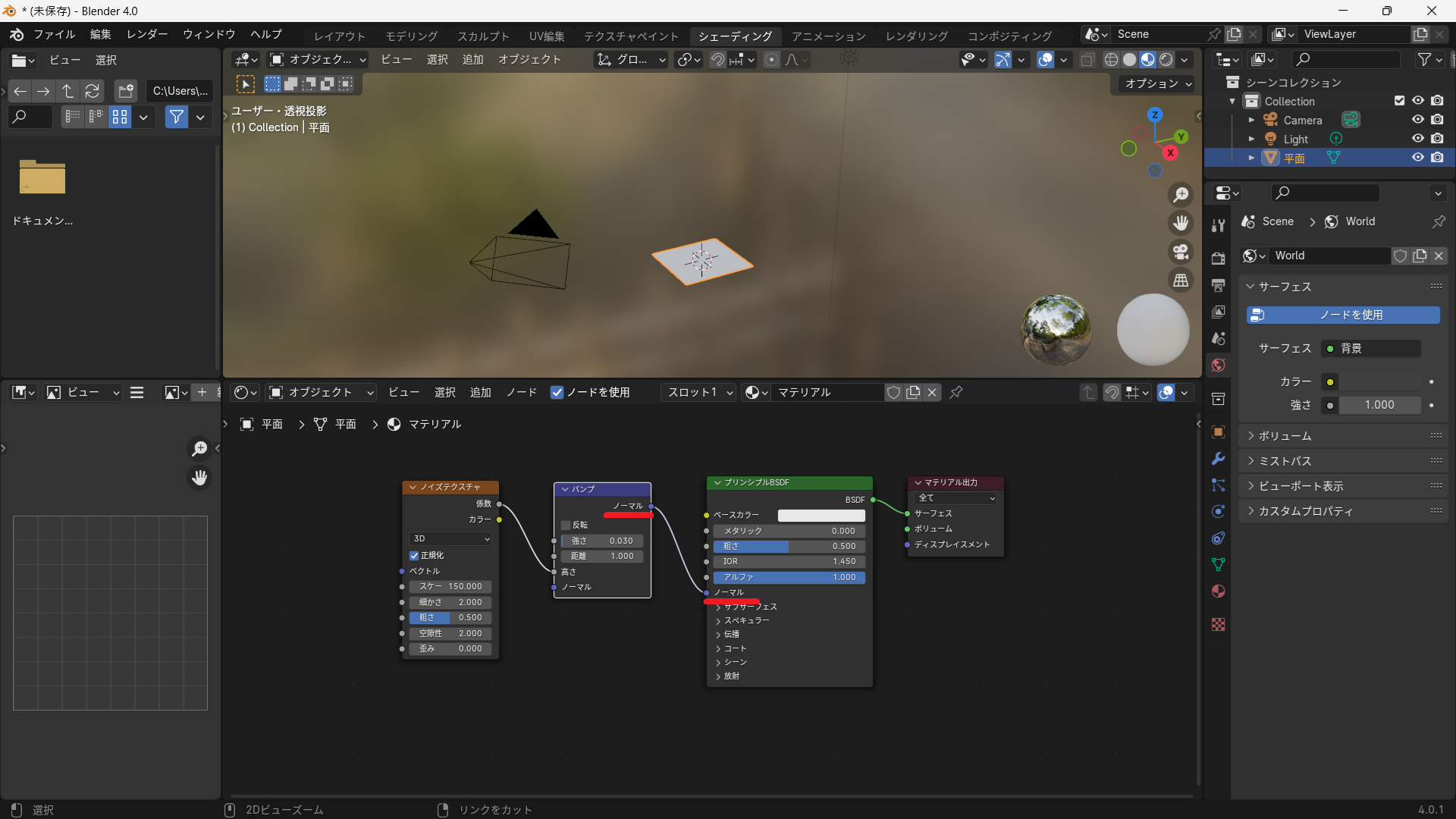Open the レンダー menu

147,34
